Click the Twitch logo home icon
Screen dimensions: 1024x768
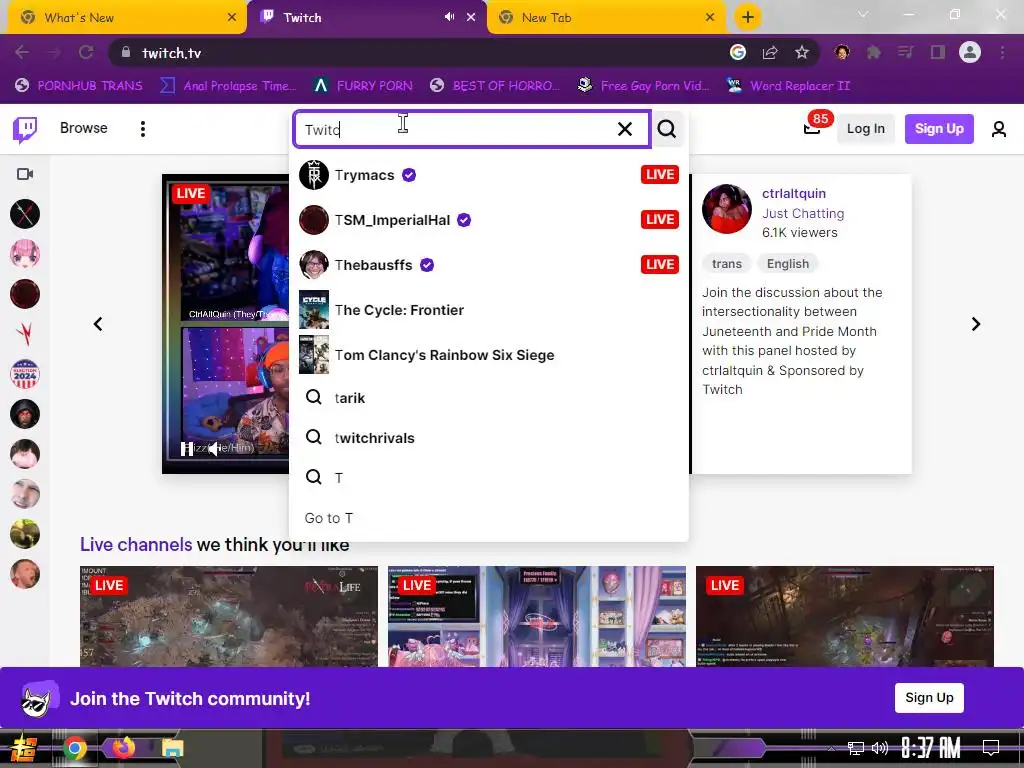pyautogui.click(x=25, y=129)
